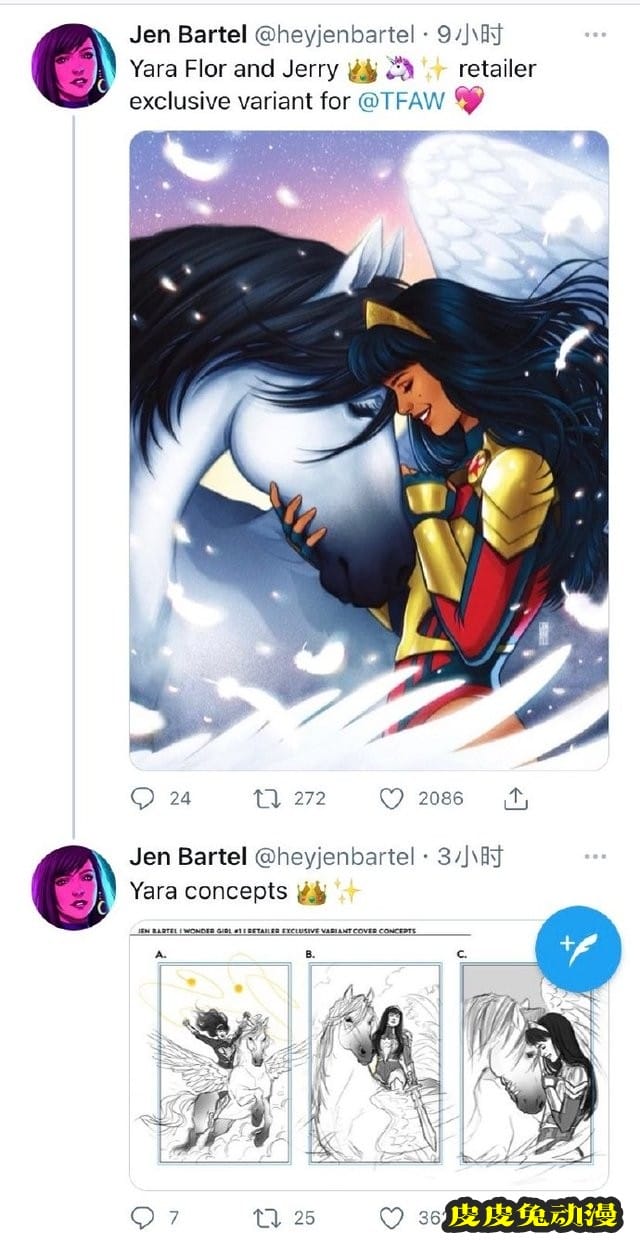Like the tweet with 2086 likes

coord(392,798)
